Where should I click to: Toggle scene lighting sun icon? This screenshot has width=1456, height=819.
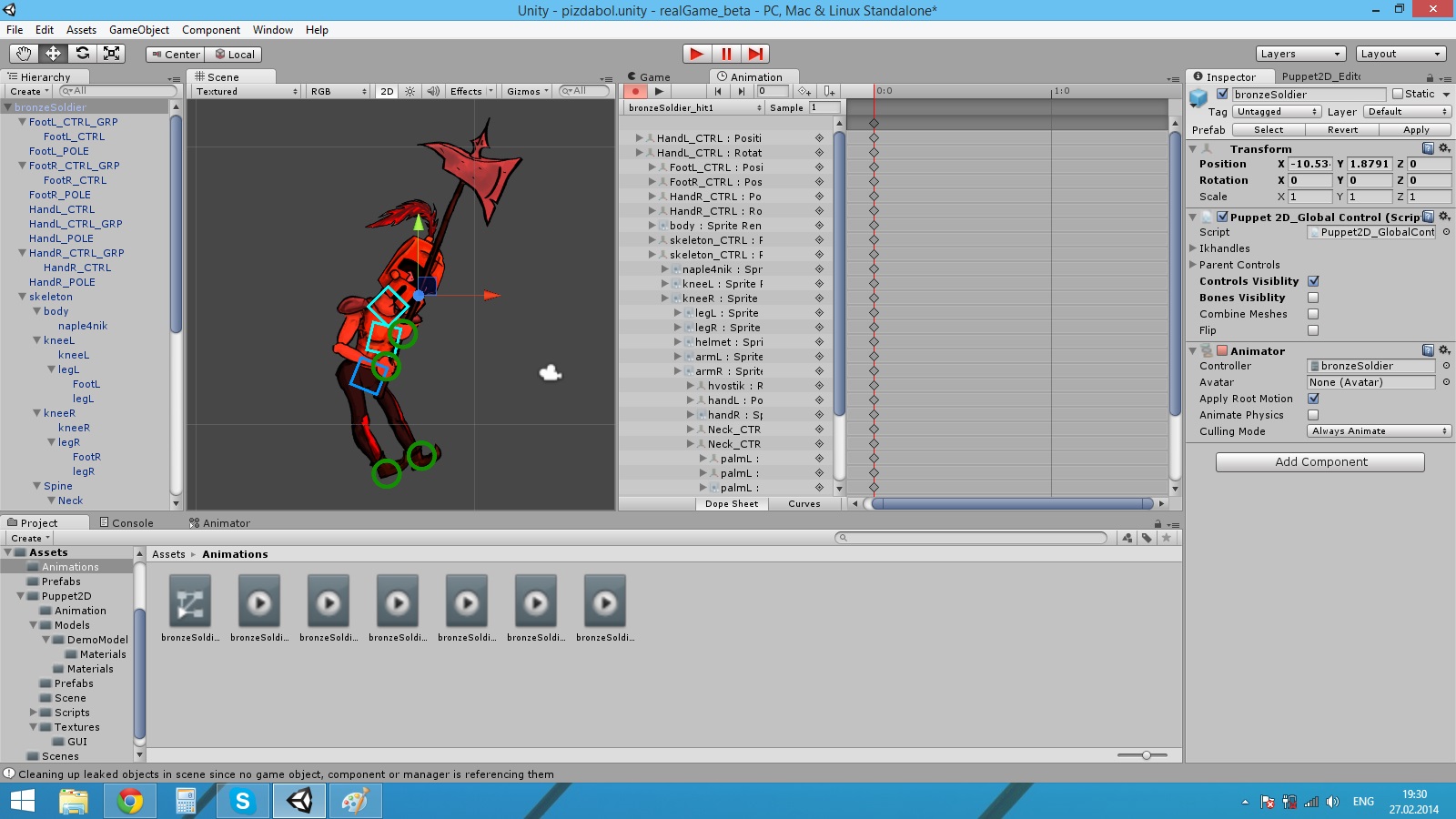point(410,91)
